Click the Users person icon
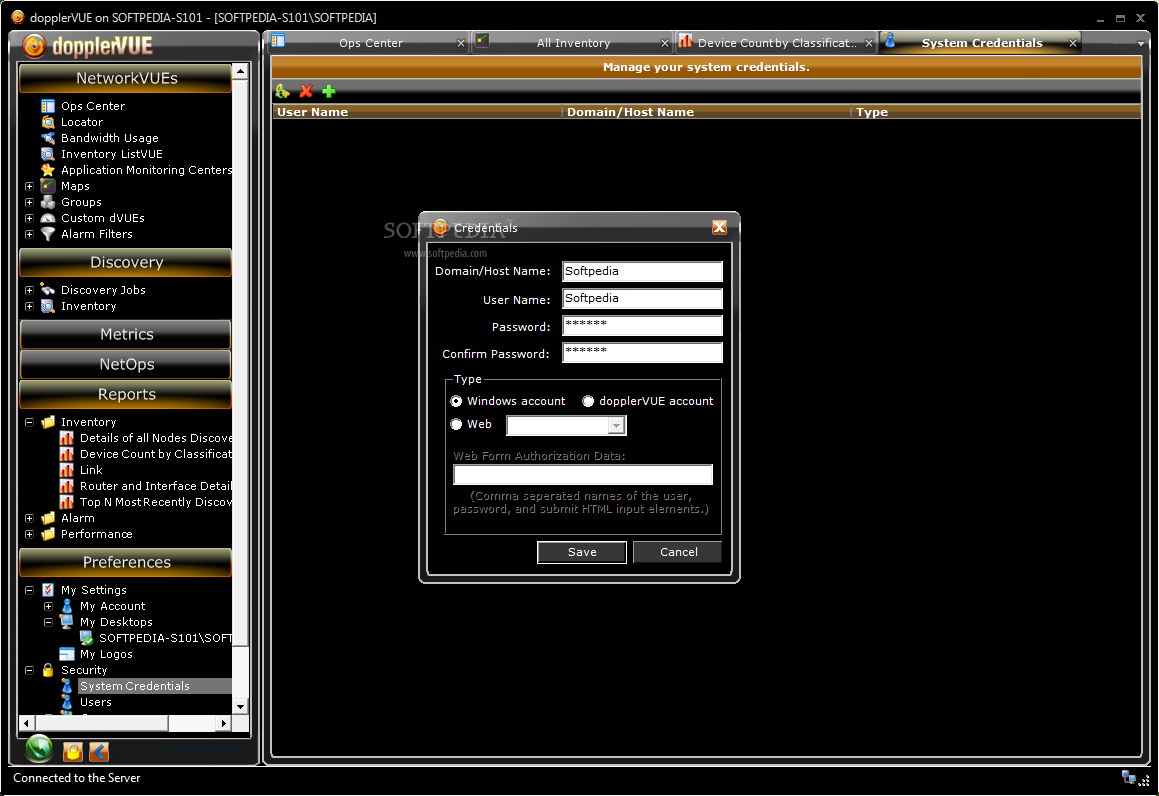1159x796 pixels. tap(67, 702)
